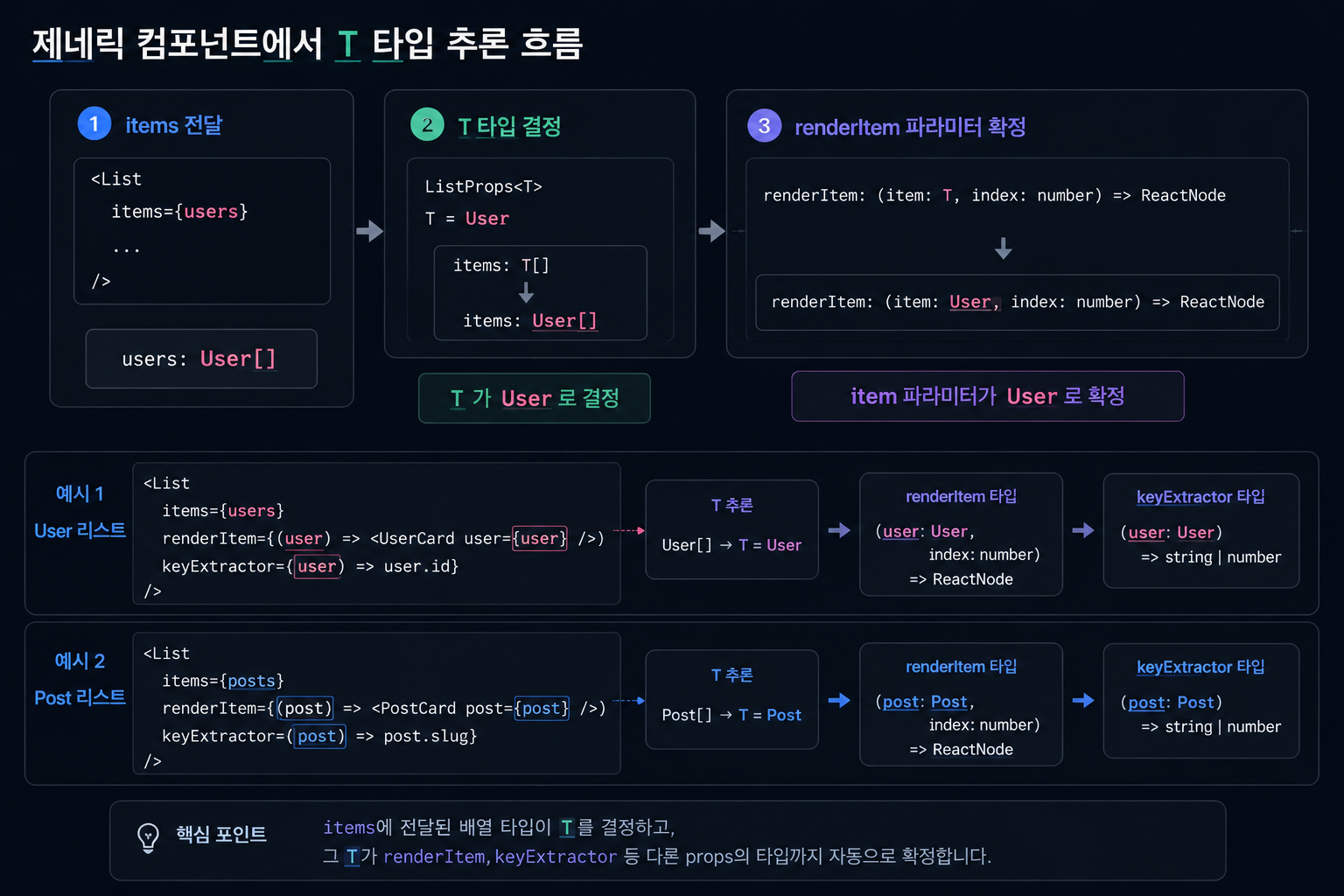Click the light bulb icon beside 핵심 포인트
This screenshot has width=1344, height=896.
click(x=148, y=836)
